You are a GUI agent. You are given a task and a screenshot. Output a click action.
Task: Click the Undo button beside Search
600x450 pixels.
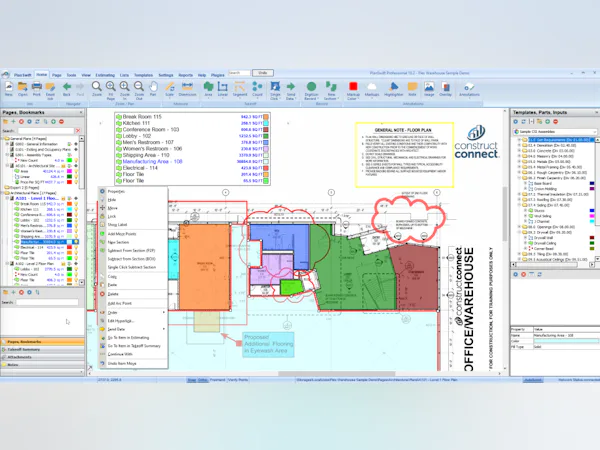coord(263,73)
